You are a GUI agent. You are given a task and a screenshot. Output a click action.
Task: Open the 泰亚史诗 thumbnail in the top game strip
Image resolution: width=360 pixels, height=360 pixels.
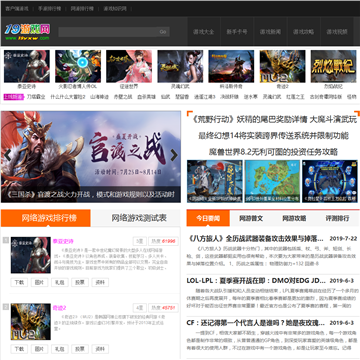[x=27, y=66]
